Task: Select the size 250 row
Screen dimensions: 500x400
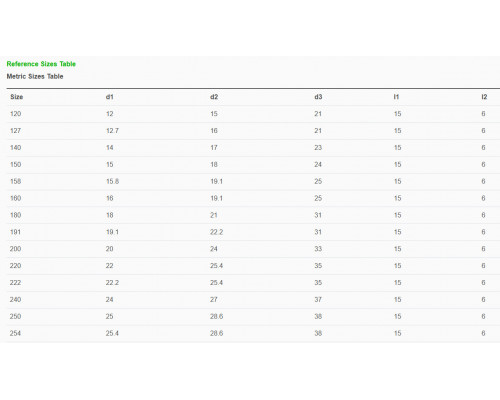Action: pos(253,317)
